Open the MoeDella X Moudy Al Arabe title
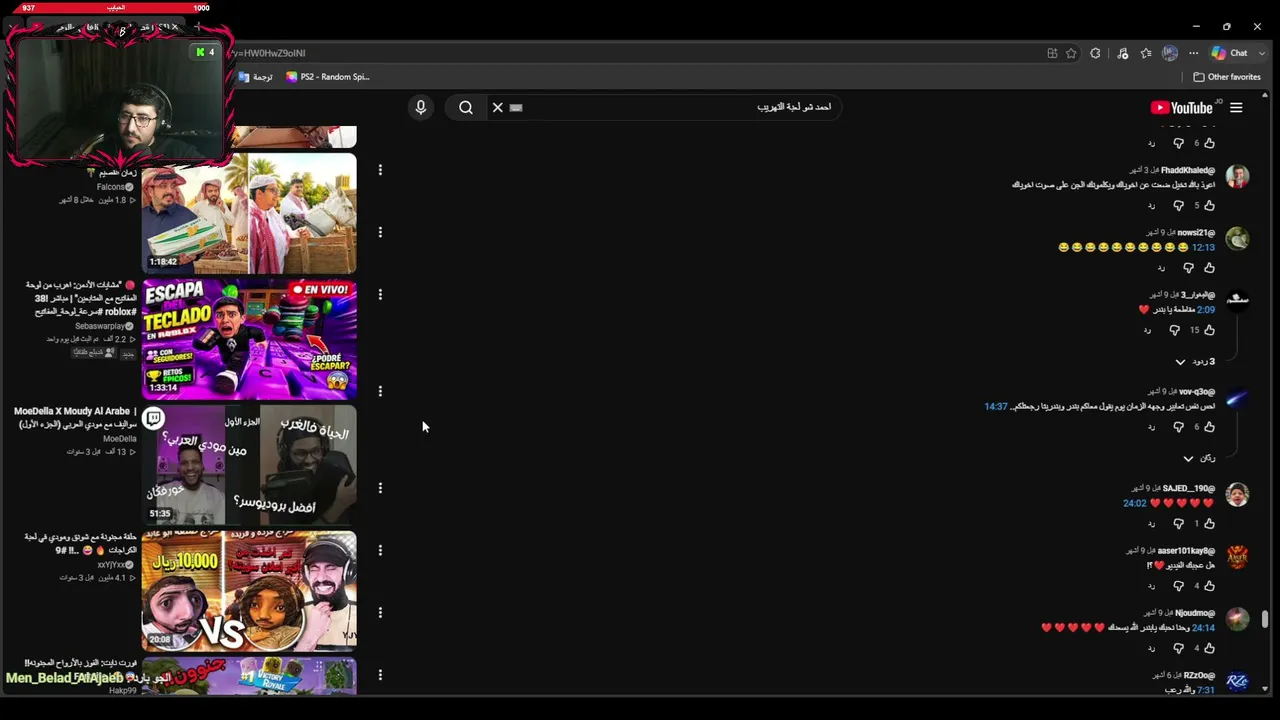The image size is (1280, 720). click(x=75, y=417)
